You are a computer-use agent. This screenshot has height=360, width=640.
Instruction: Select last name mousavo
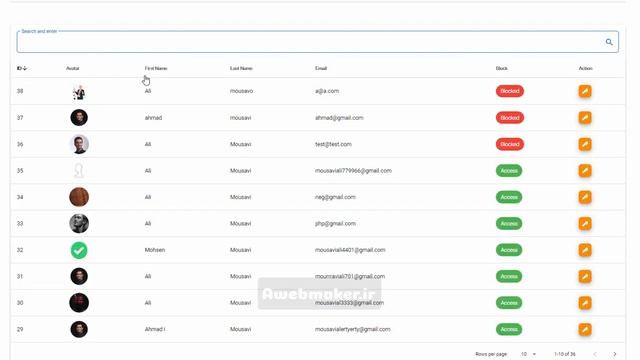tap(241, 91)
